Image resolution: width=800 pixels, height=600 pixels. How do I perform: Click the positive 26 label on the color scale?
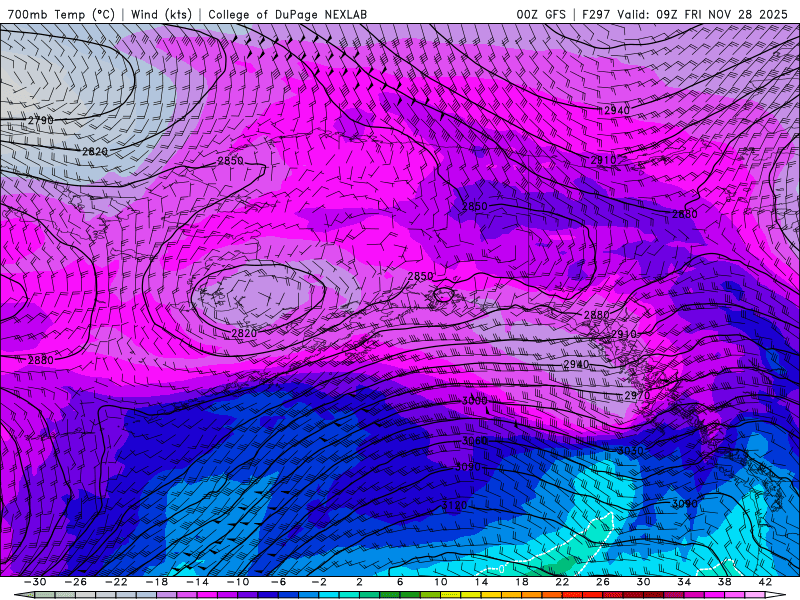(x=603, y=582)
